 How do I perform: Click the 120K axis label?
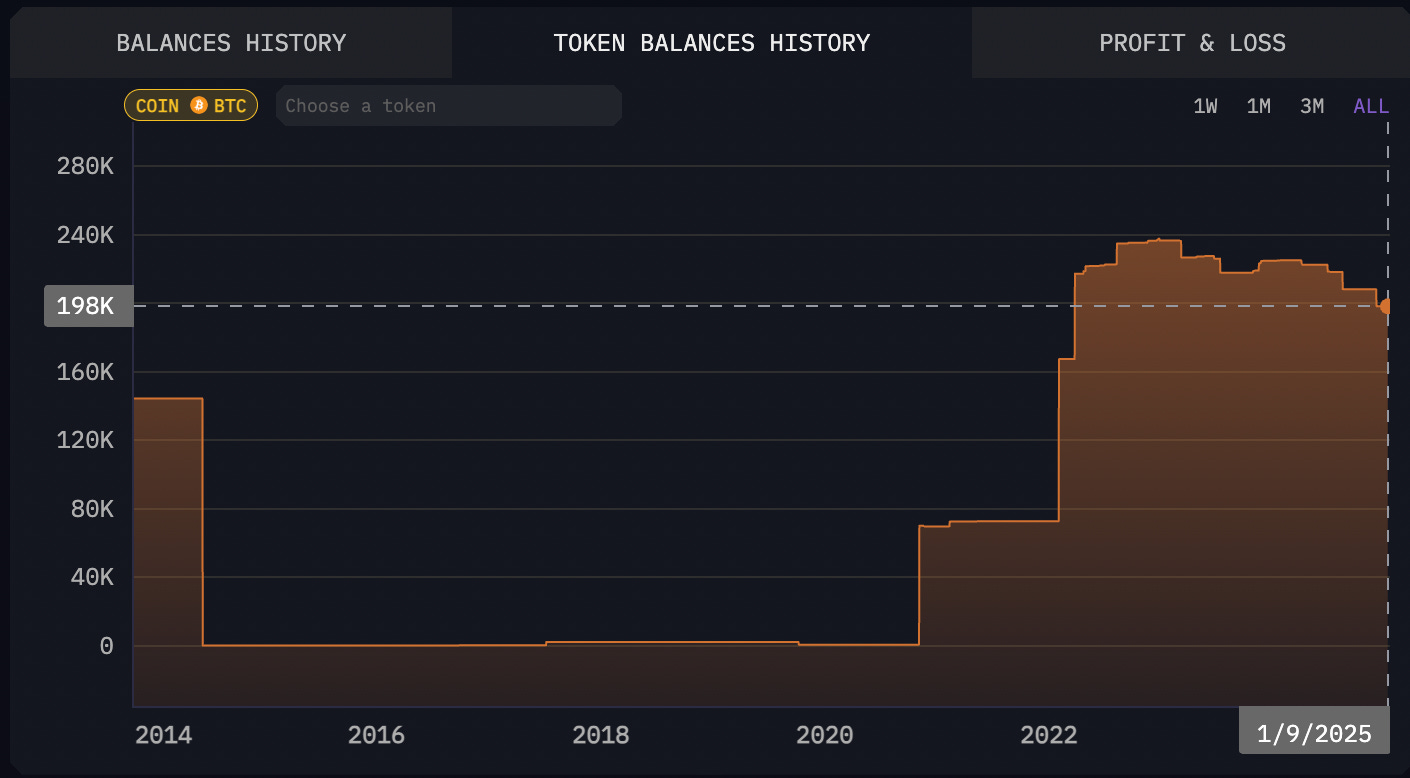85,440
